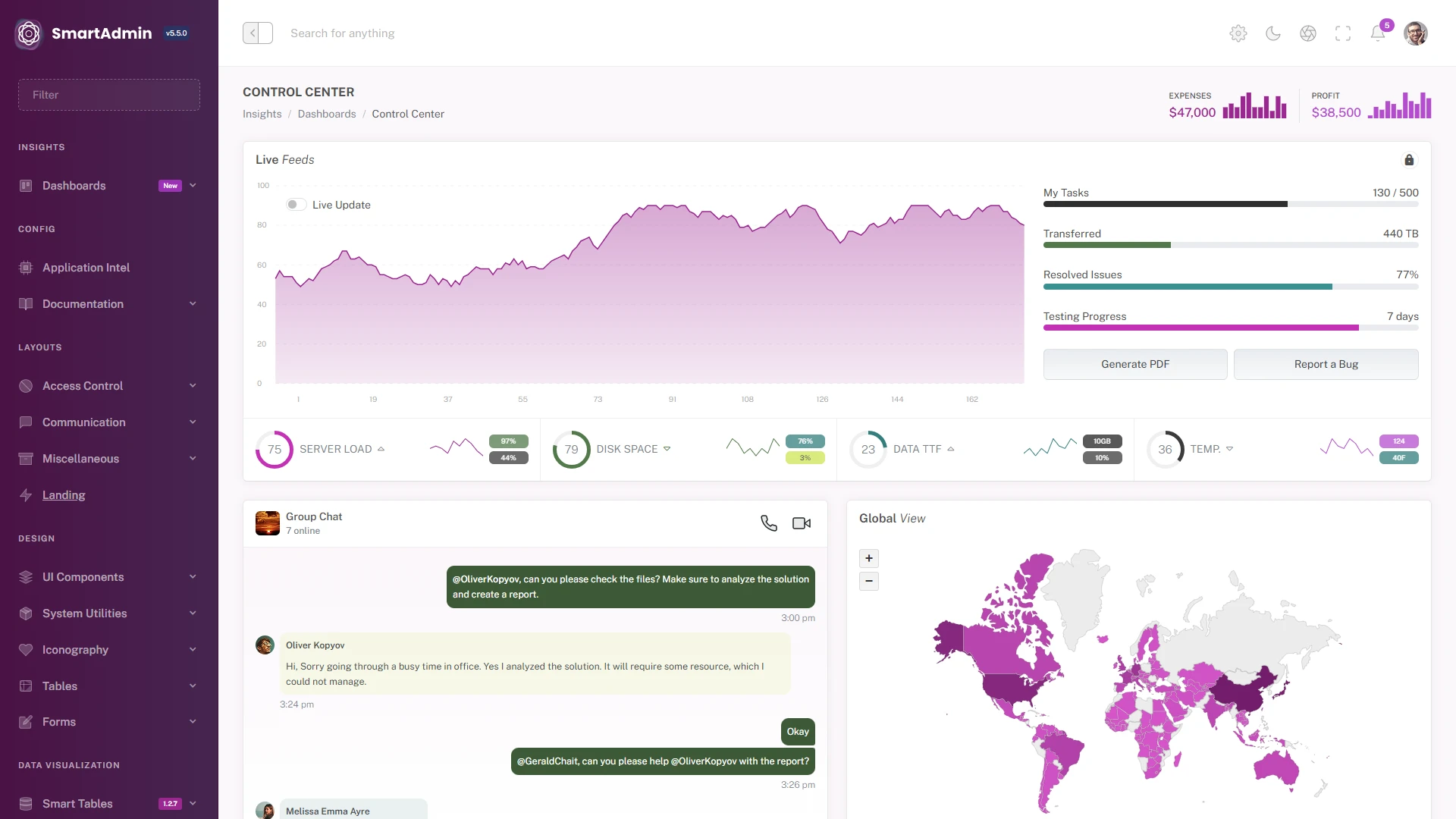Image resolution: width=1456 pixels, height=819 pixels.
Task: Open the TEMP. caret dropdown
Action: (1230, 449)
